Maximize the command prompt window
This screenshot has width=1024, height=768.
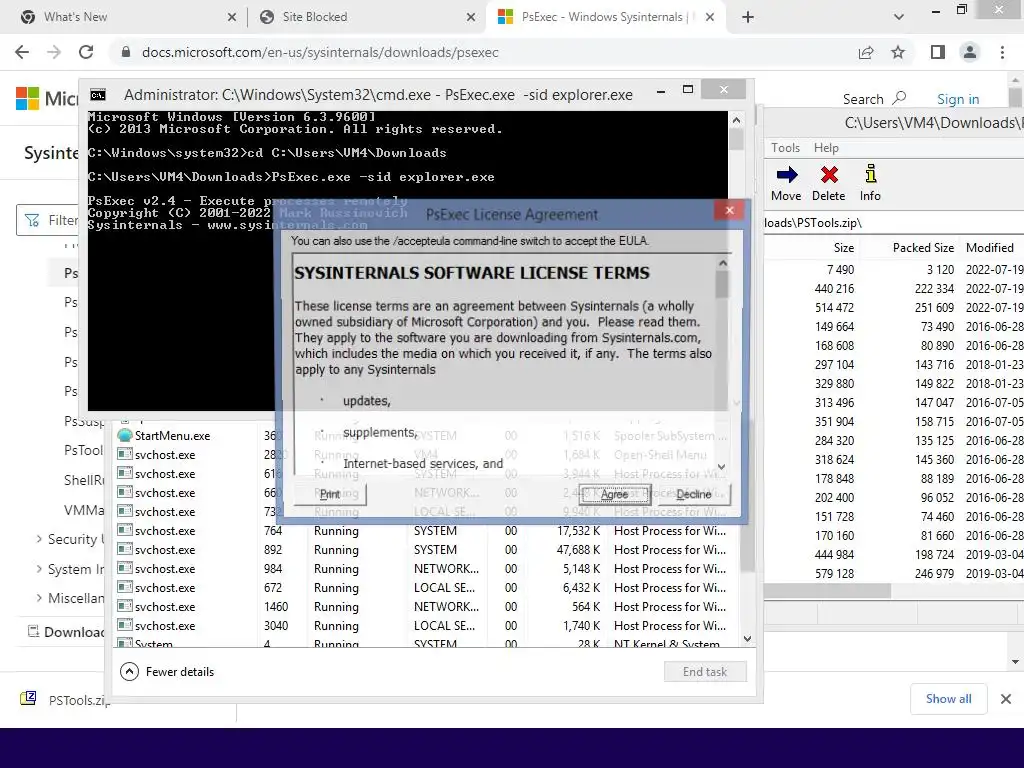click(x=688, y=89)
